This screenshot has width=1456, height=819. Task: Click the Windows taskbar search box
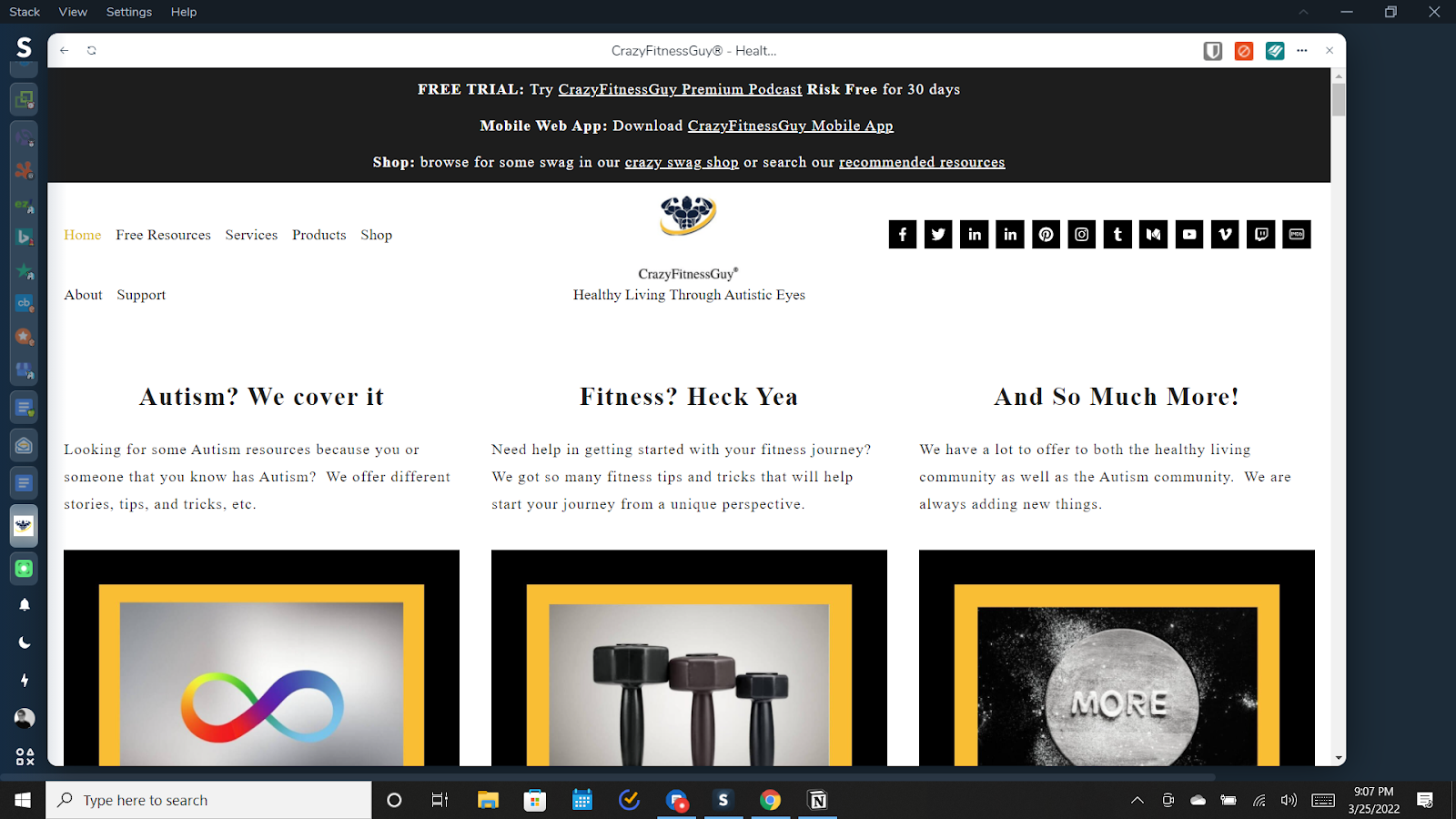(x=209, y=800)
